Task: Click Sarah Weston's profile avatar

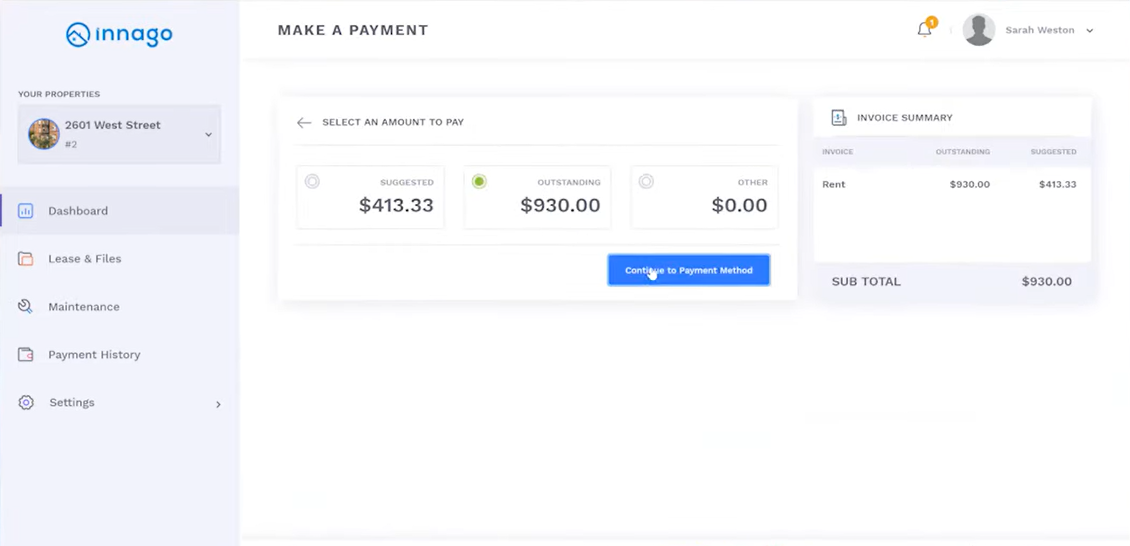Action: (978, 30)
